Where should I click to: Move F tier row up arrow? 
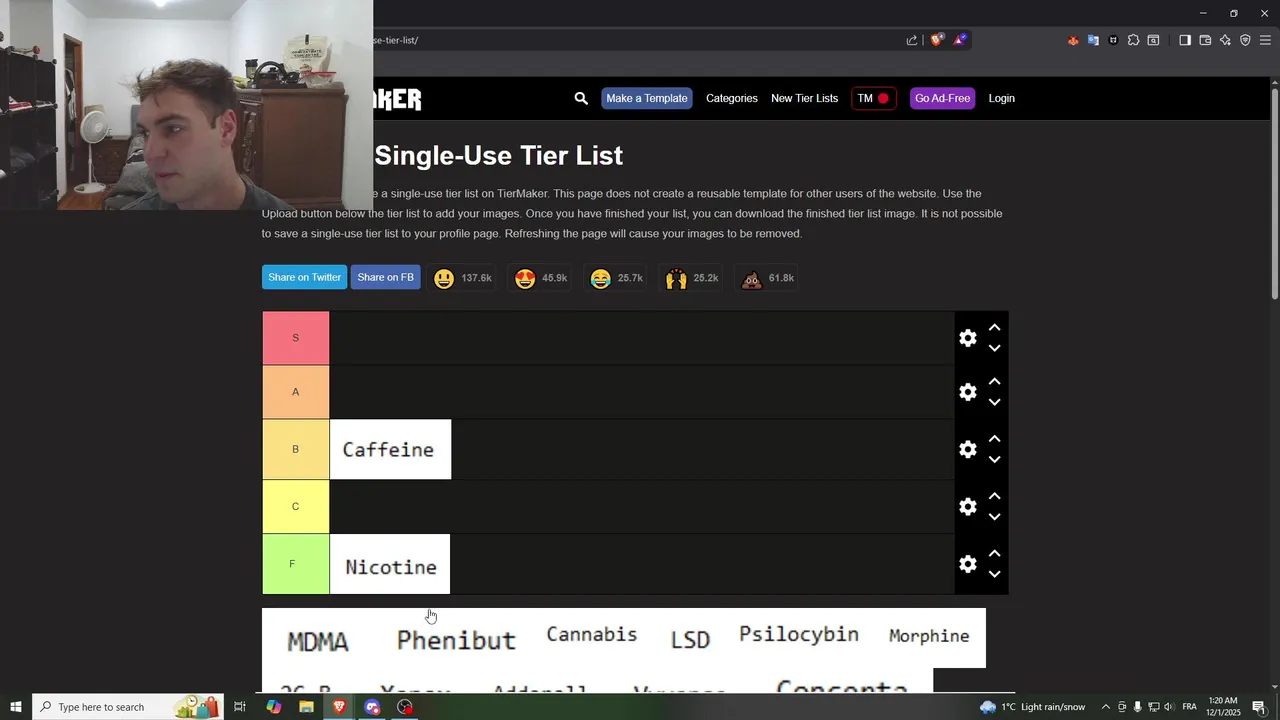[995, 553]
